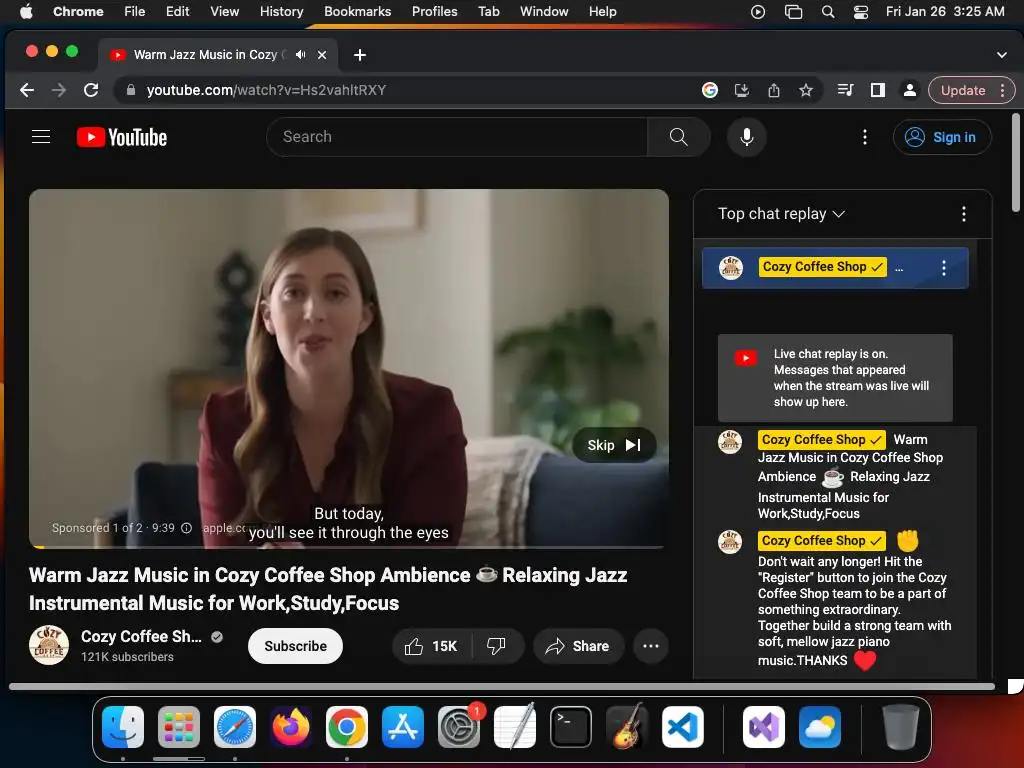The image size is (1024, 768).
Task: Open Chrome media controls icon
Action: [x=845, y=90]
